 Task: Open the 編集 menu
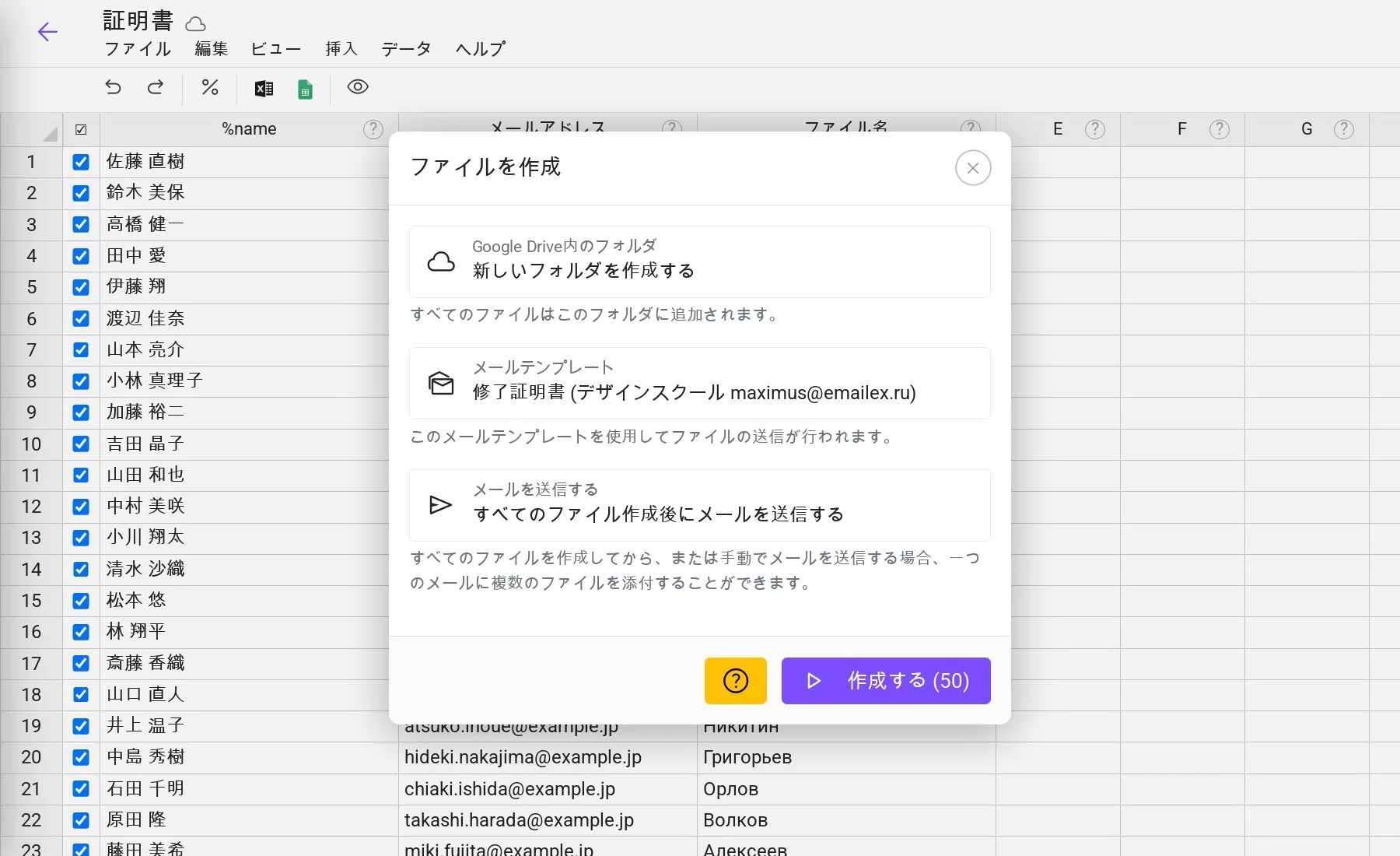[x=211, y=49]
